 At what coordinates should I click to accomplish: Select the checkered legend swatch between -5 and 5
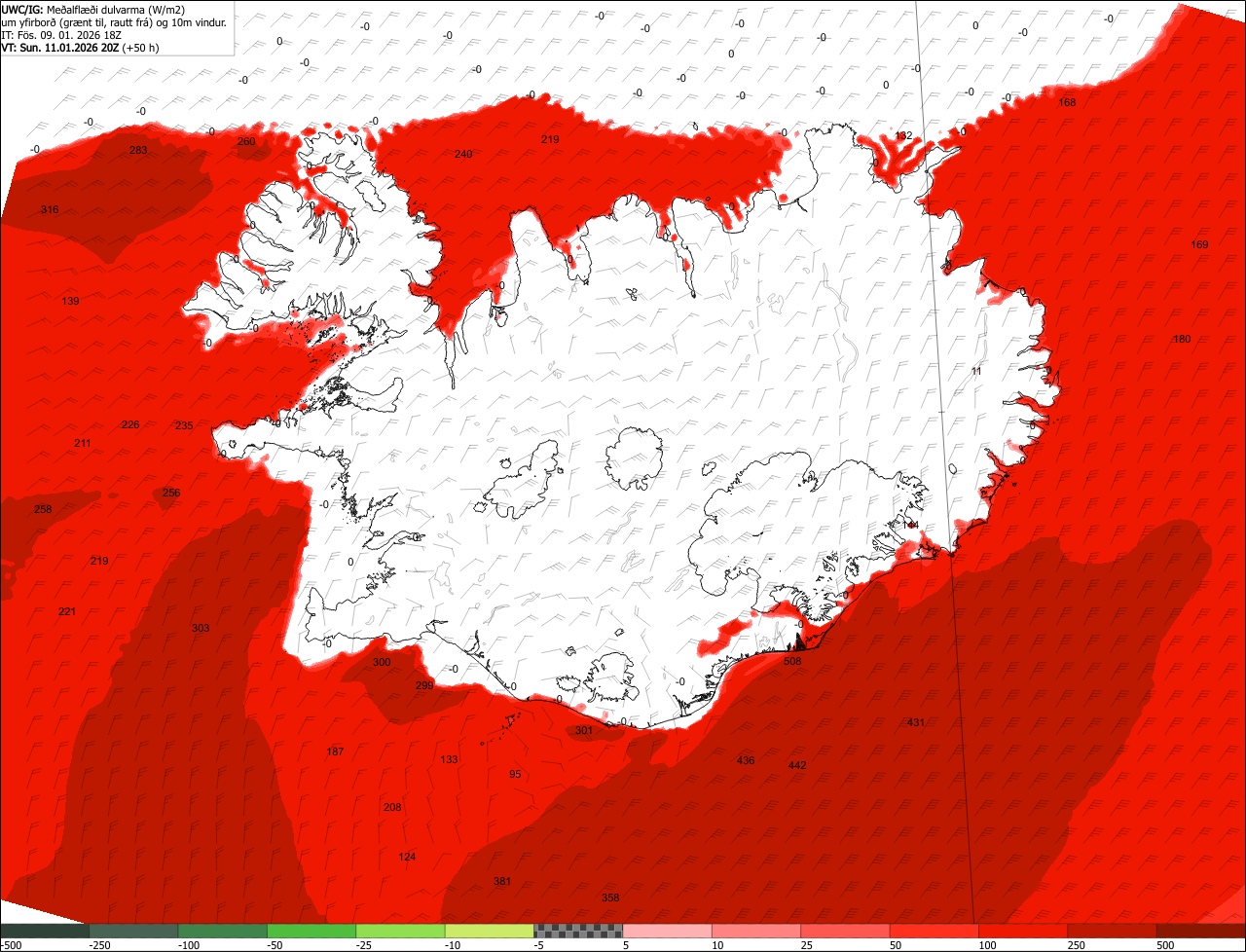point(578,931)
